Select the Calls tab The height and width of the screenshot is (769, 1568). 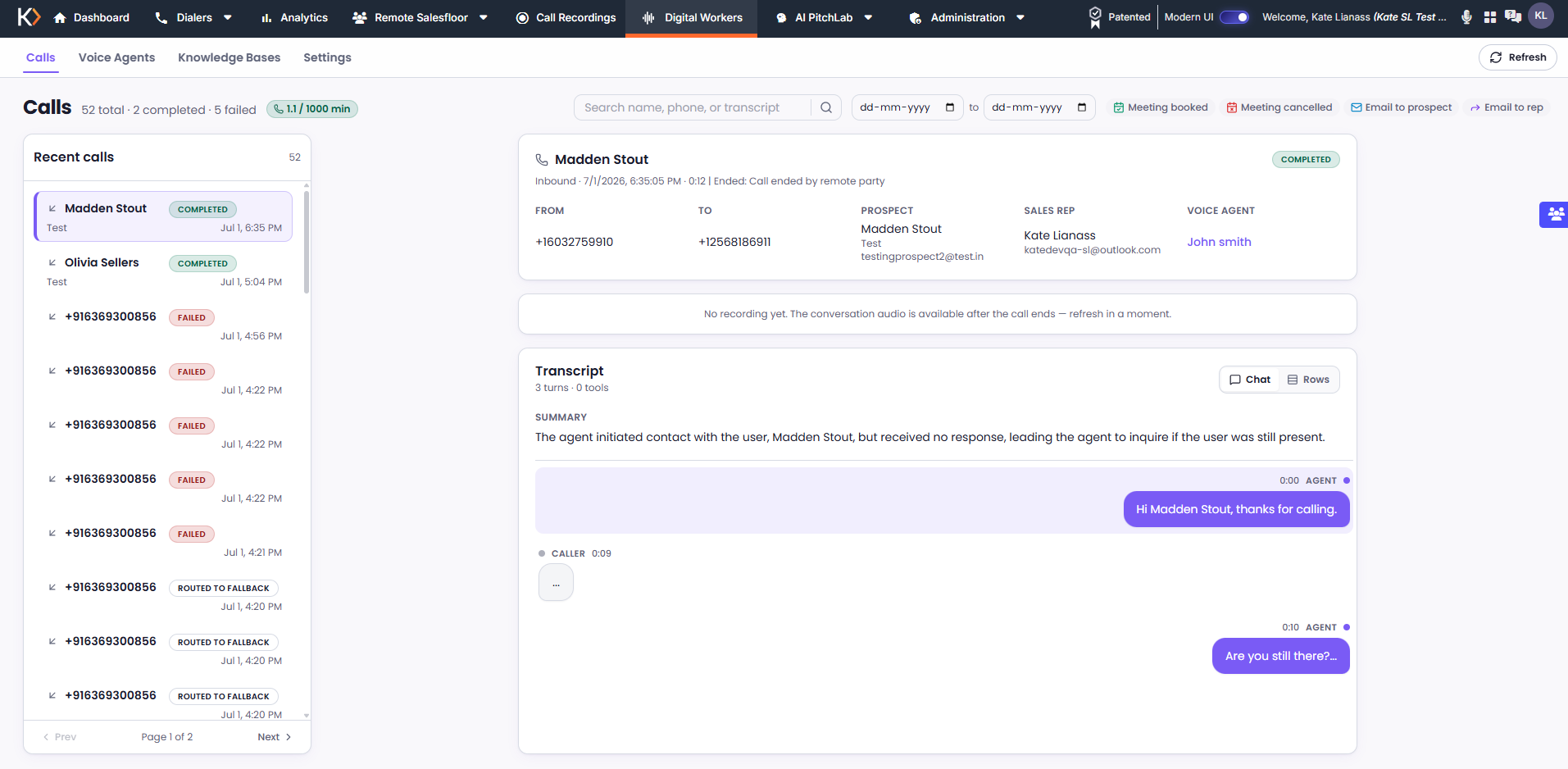(41, 57)
